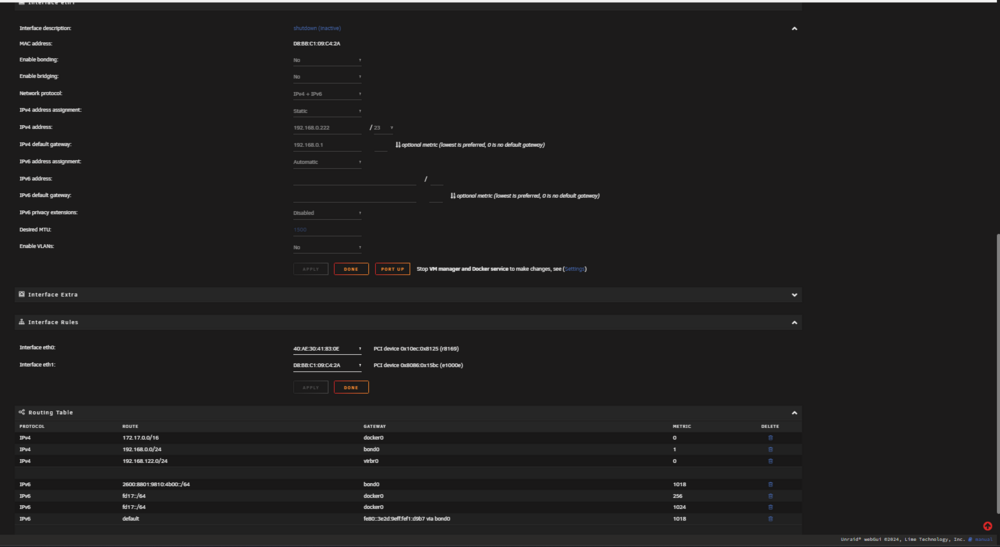The image size is (1000, 547).
Task: Click DONE under Interface Rules
Action: (x=351, y=388)
